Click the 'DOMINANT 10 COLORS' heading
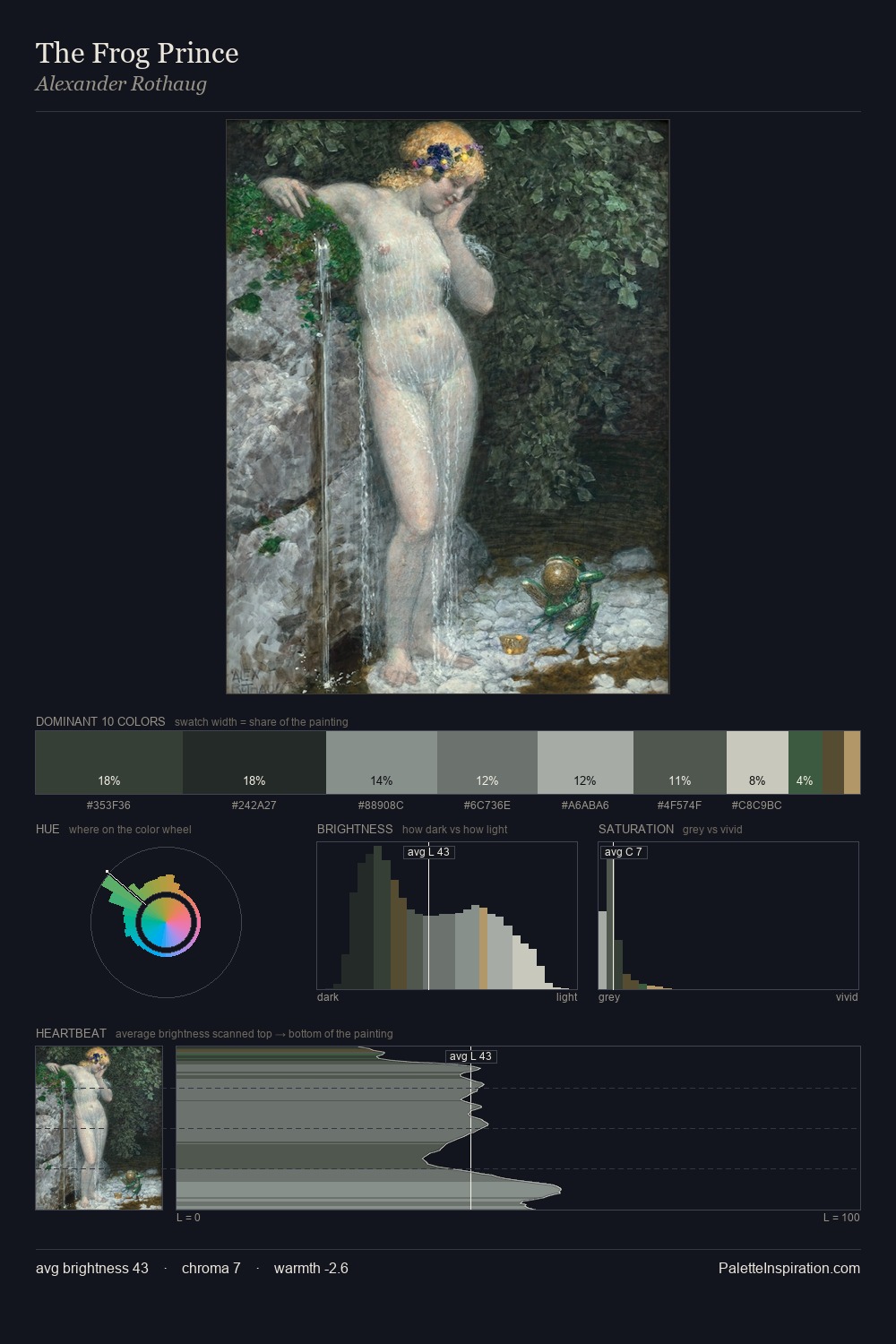Viewport: 896px width, 1344px height. pyautogui.click(x=100, y=721)
